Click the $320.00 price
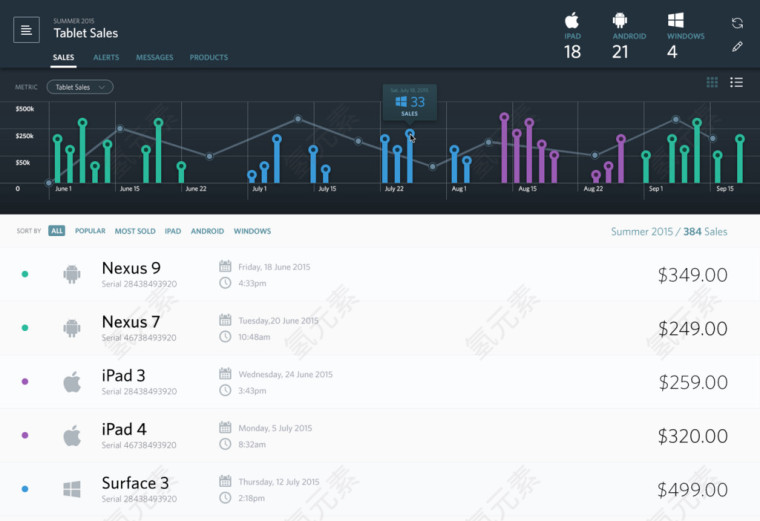This screenshot has width=760, height=521. (x=693, y=437)
